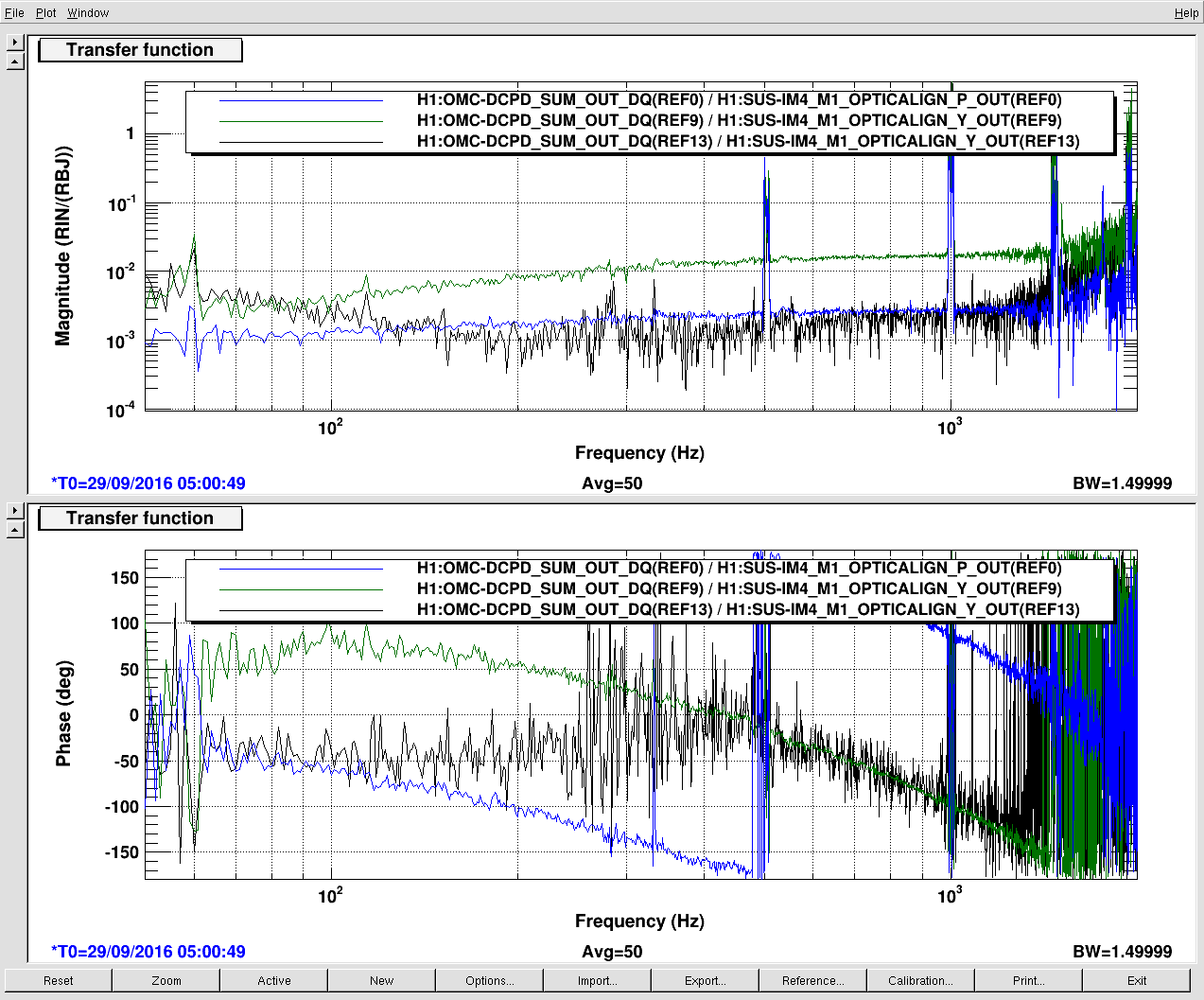Open the Calibration... dialog
1204x1000 pixels.
click(x=920, y=980)
